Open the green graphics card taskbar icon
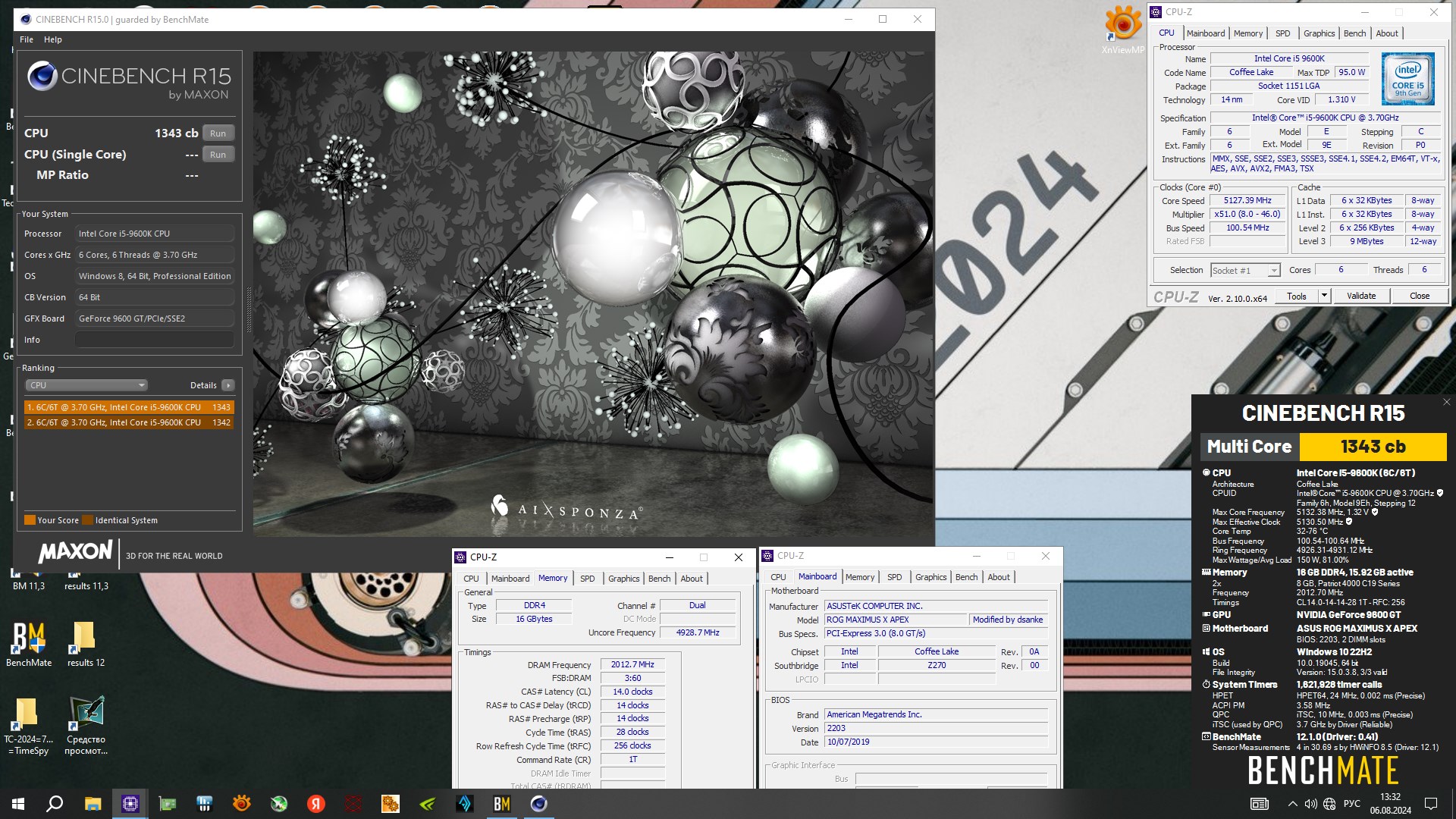The width and height of the screenshot is (1456, 819). coord(167,804)
